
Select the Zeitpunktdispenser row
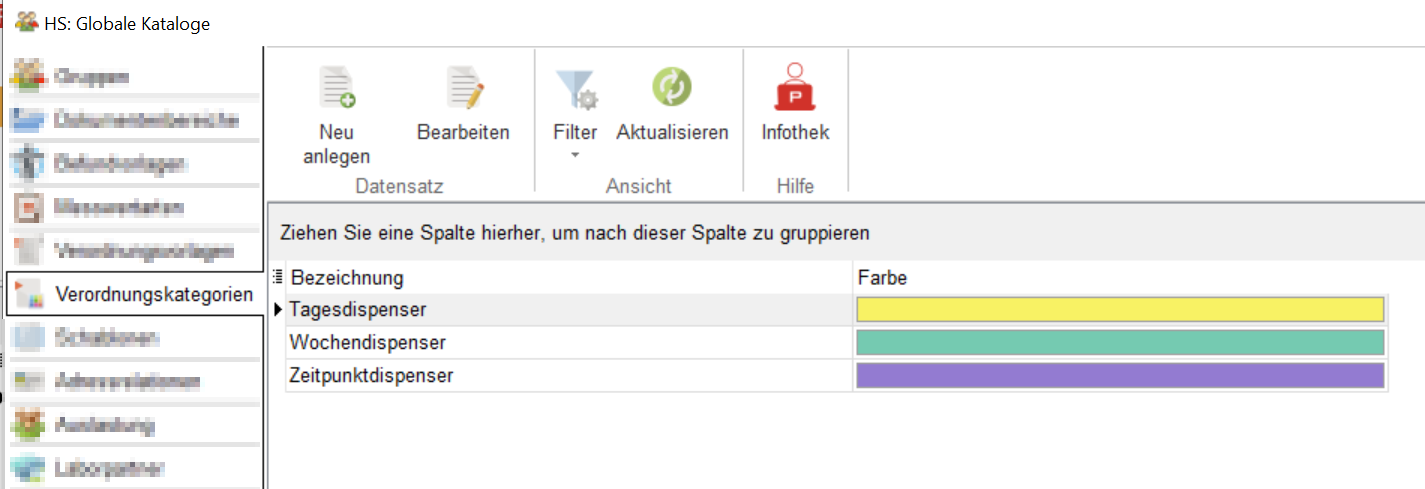click(371, 376)
